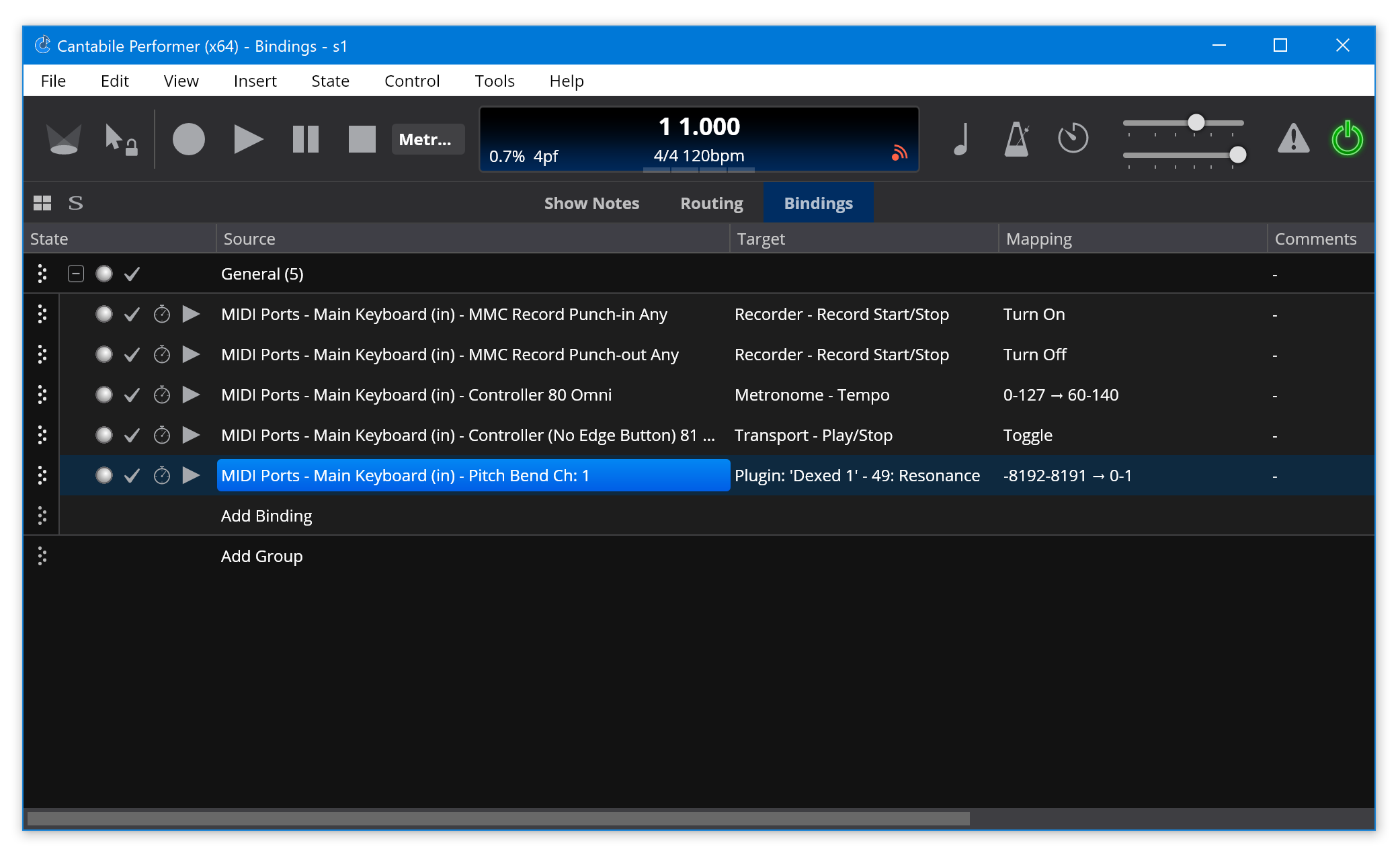Toggle enabled checkmark for MMC Record Punch-in binding
Screen dimensions: 1400x857
click(132, 314)
